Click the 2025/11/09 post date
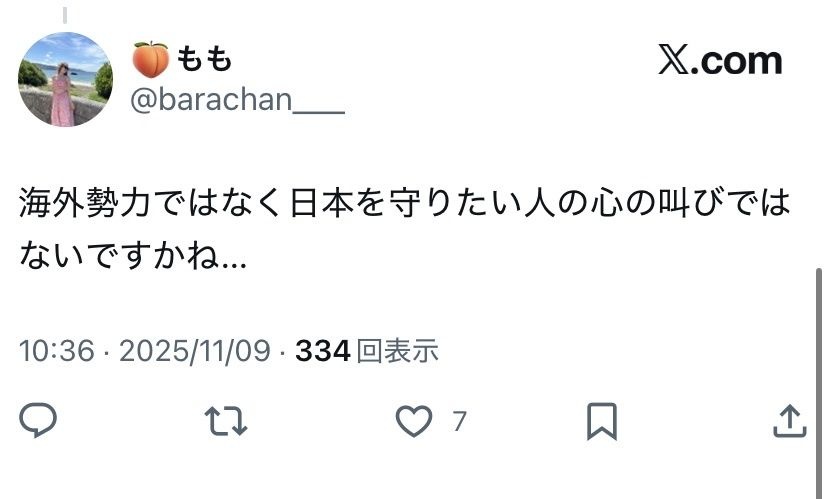 195,351
